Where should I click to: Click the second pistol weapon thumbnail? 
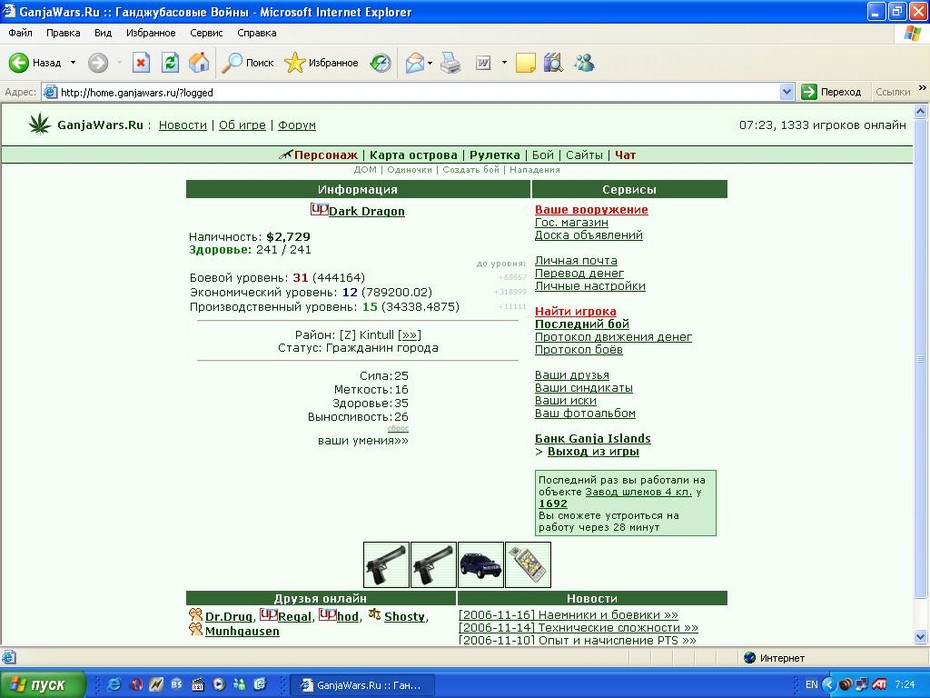[x=434, y=565]
